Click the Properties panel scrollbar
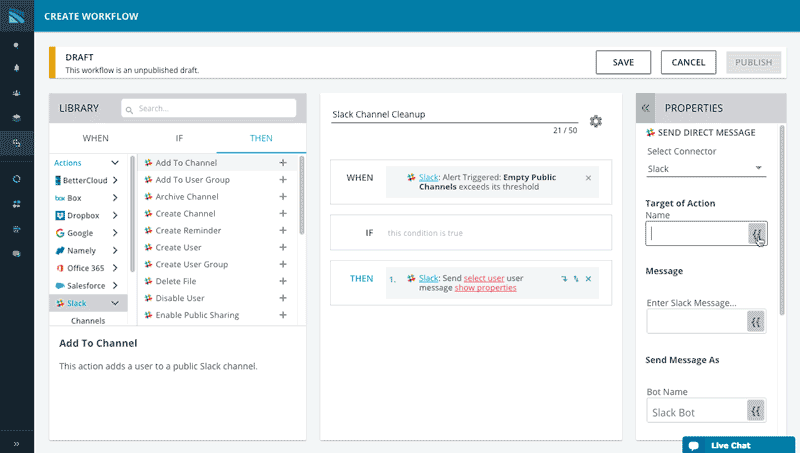 tap(782, 219)
